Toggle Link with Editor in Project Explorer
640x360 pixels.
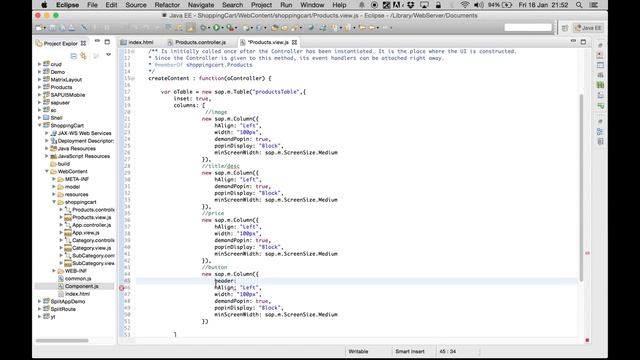tap(84, 56)
